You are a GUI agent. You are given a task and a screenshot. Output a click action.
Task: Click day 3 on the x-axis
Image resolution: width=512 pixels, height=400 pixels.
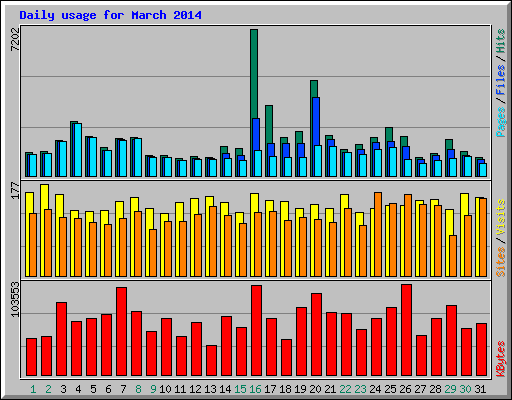(63, 389)
